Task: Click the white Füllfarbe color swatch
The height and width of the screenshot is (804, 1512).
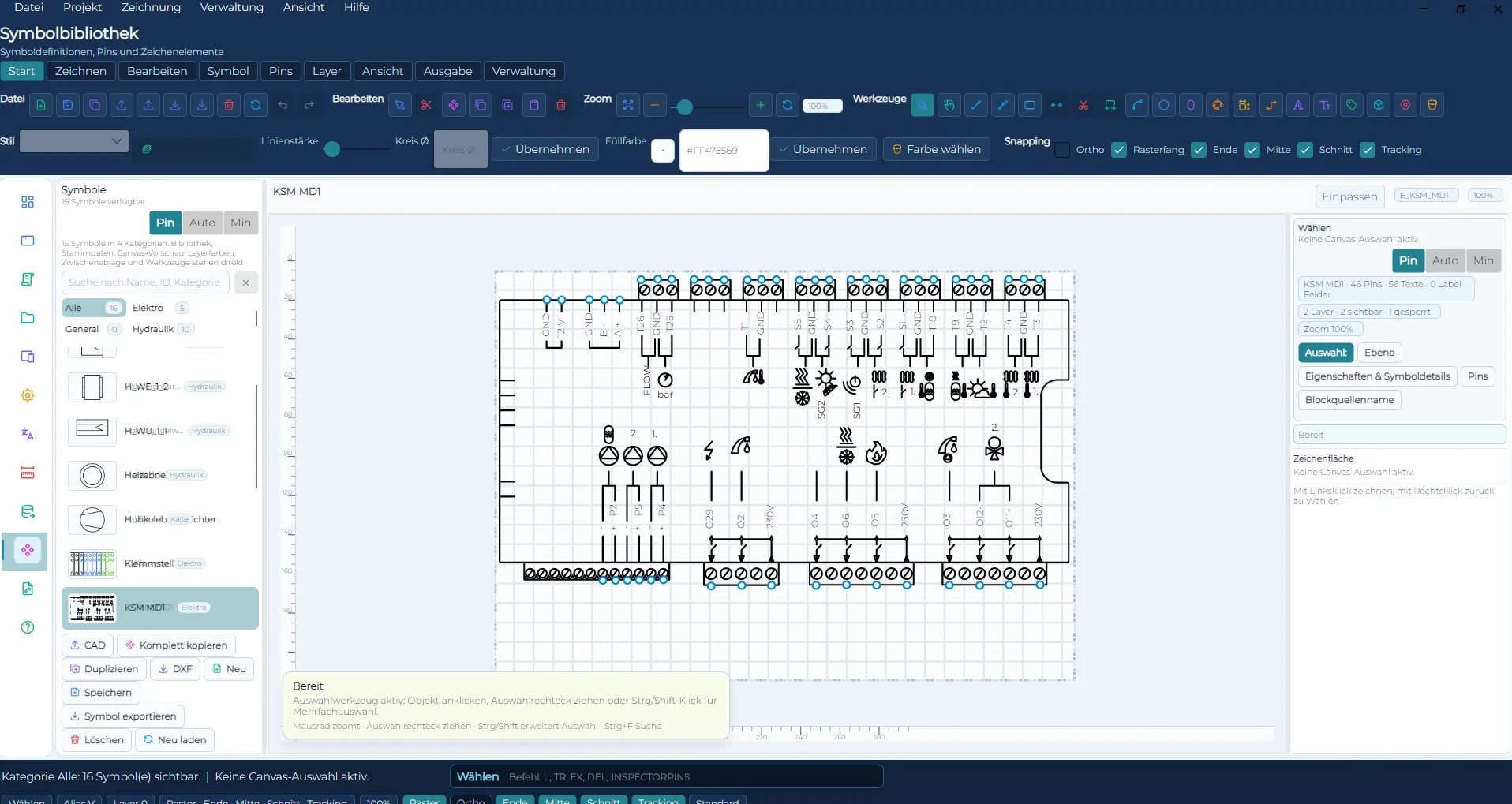Action: [x=663, y=150]
